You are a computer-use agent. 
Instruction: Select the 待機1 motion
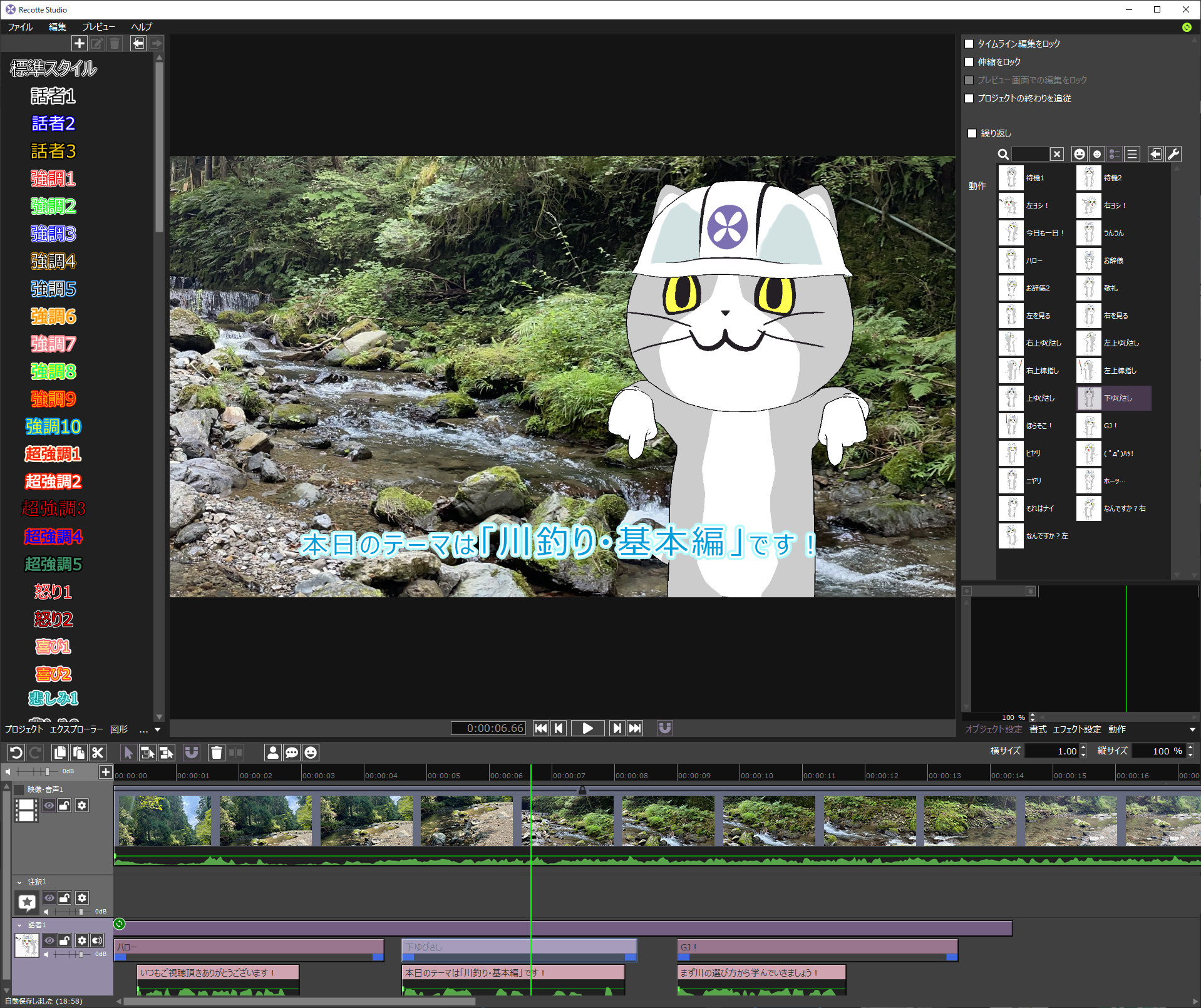point(1036,178)
